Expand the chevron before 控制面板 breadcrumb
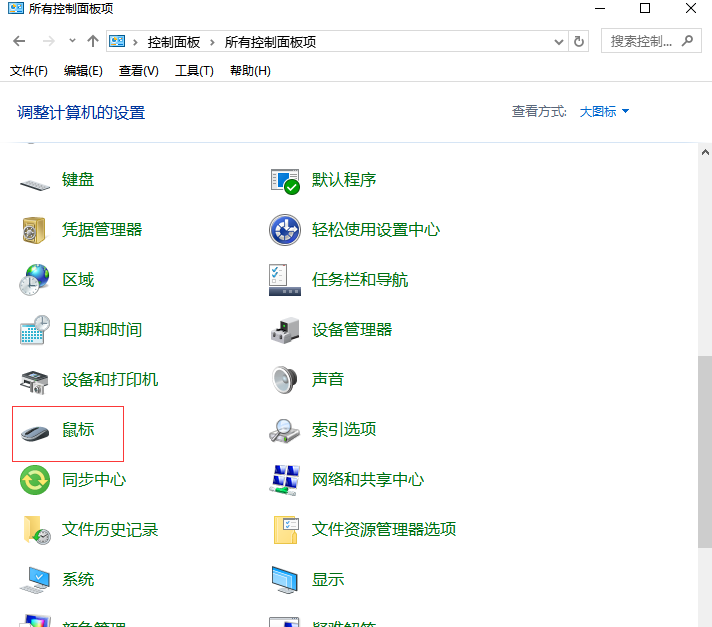Viewport: 712px width, 627px height. (135, 42)
